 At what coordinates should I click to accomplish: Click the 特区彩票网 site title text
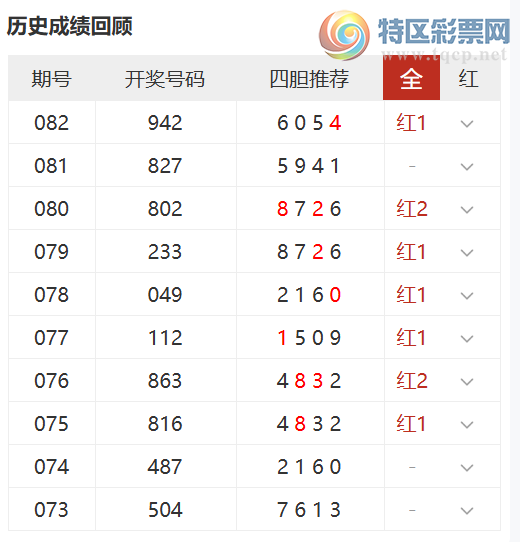[444, 31]
